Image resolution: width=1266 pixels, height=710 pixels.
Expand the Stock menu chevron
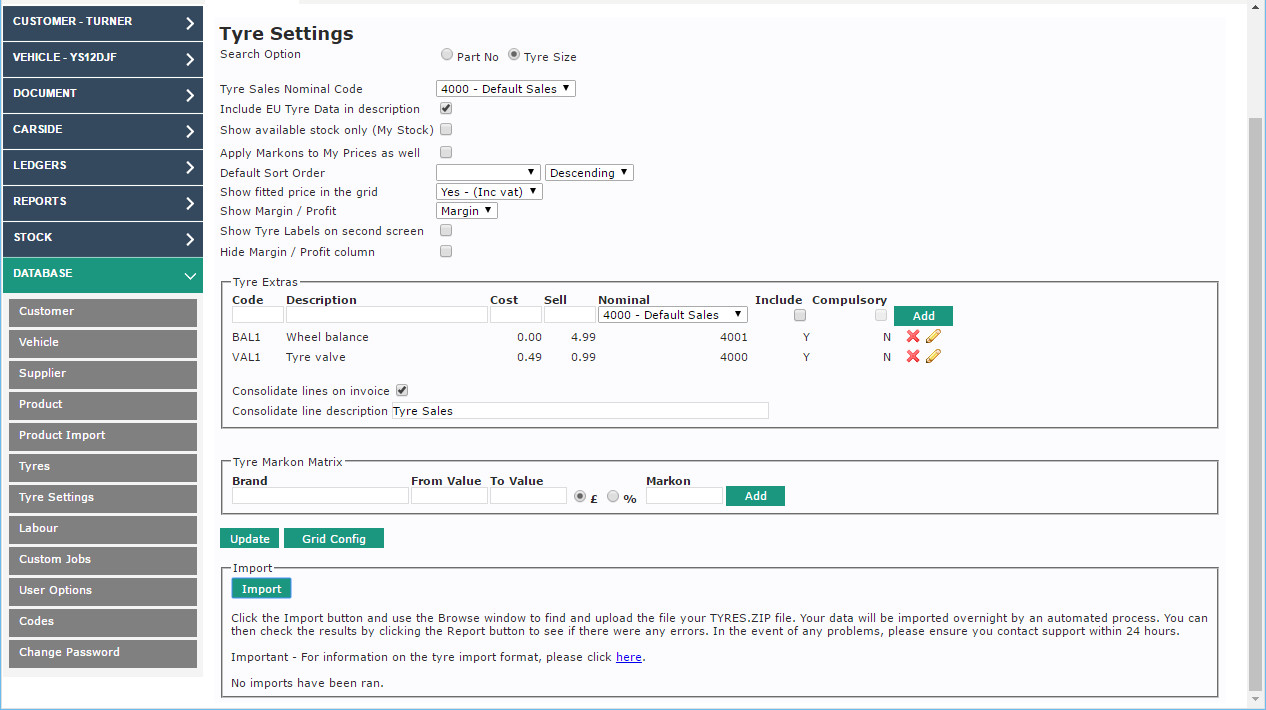tap(190, 238)
